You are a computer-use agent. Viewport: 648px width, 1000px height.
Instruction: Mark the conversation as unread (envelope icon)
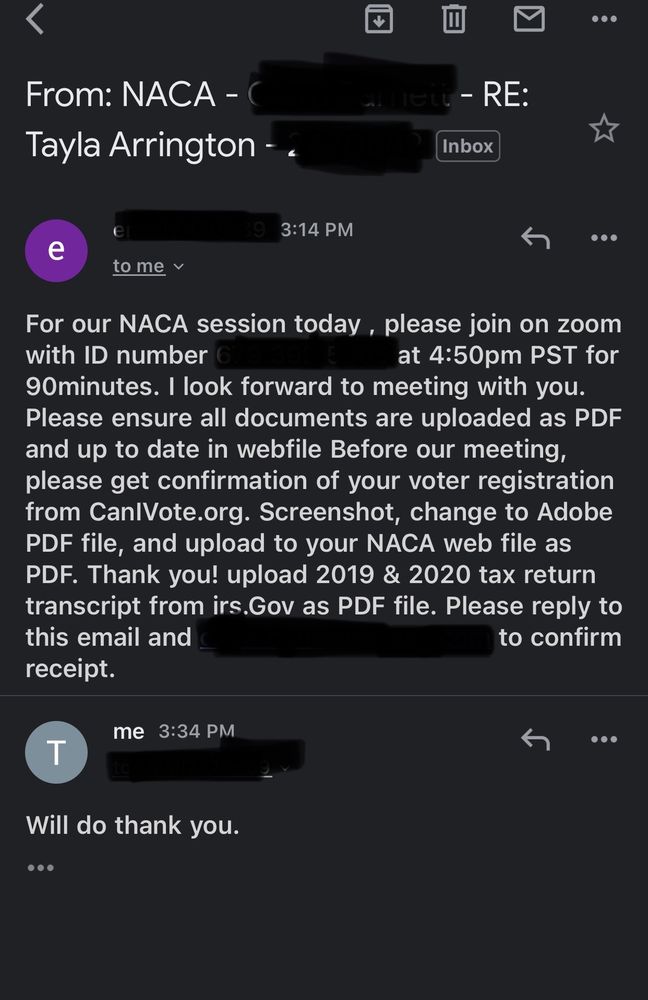[x=529, y=19]
